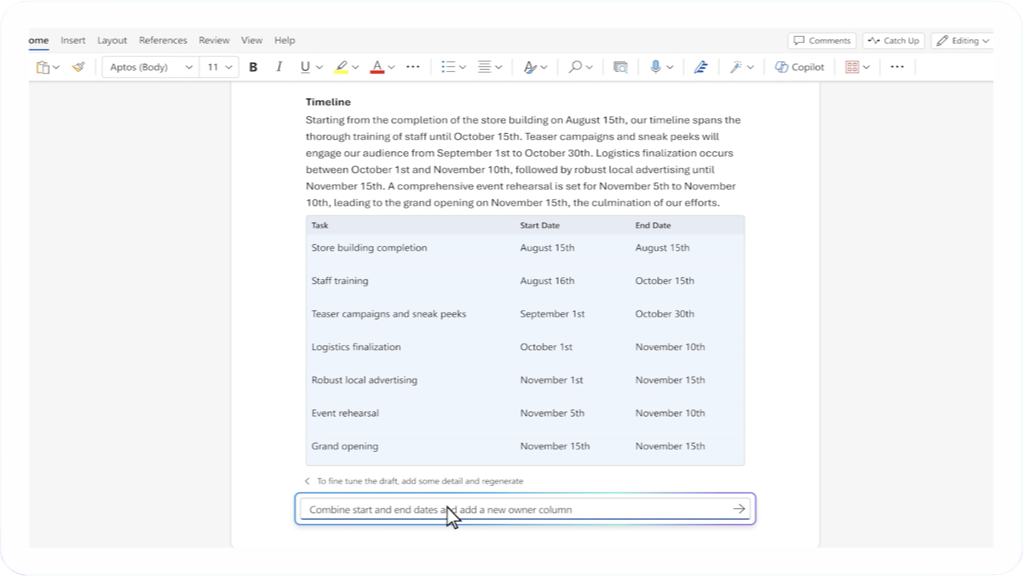Switch to the References tab

pos(163,40)
